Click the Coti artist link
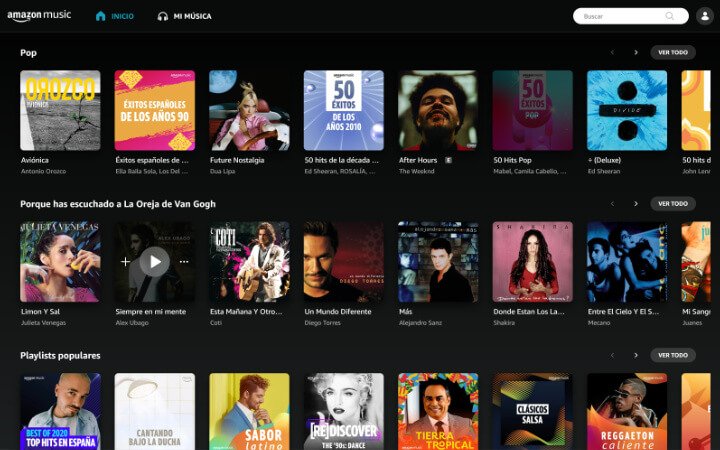Viewport: 720px width, 450px height. tap(216, 323)
